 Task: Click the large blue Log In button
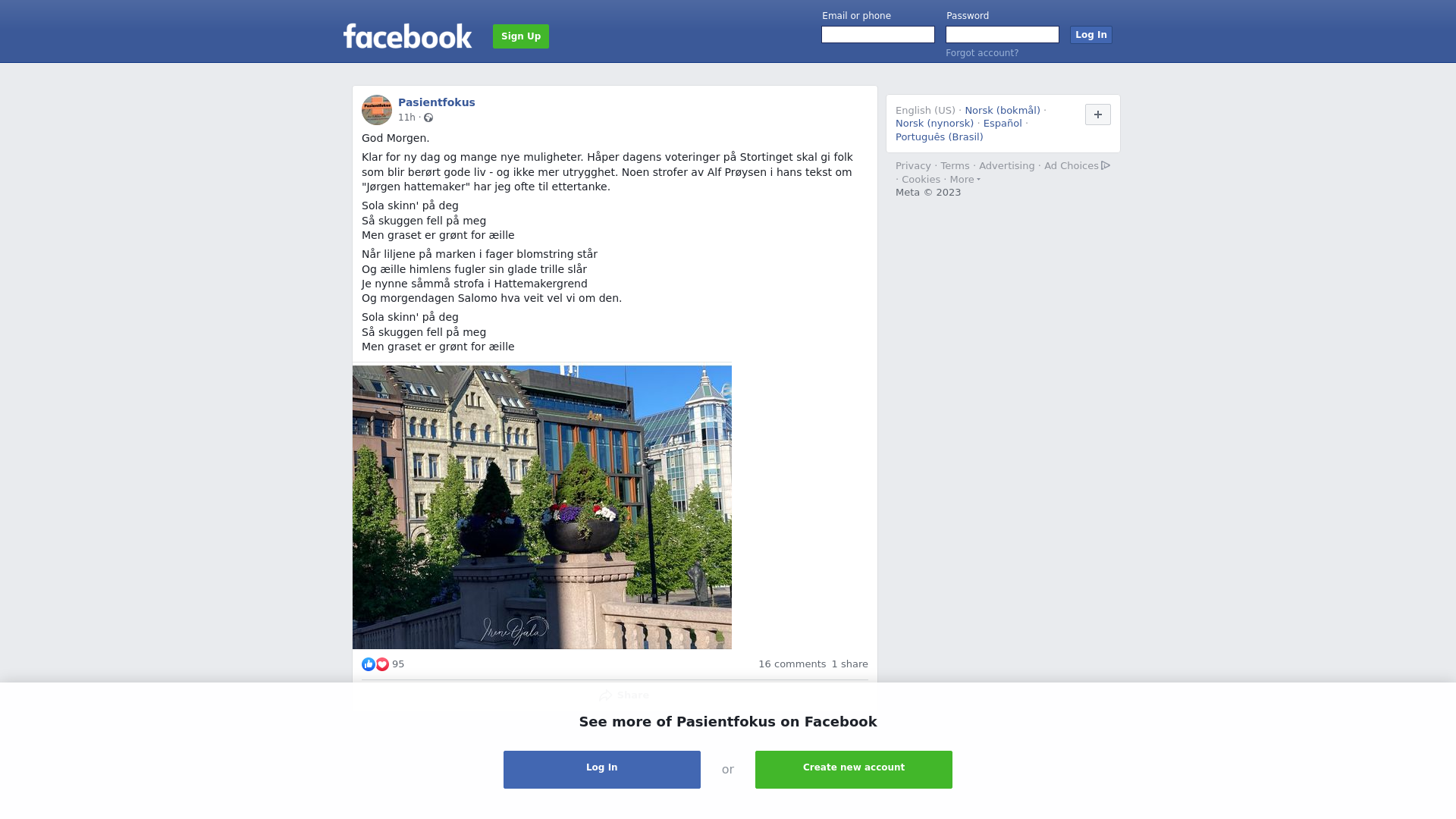(x=602, y=770)
